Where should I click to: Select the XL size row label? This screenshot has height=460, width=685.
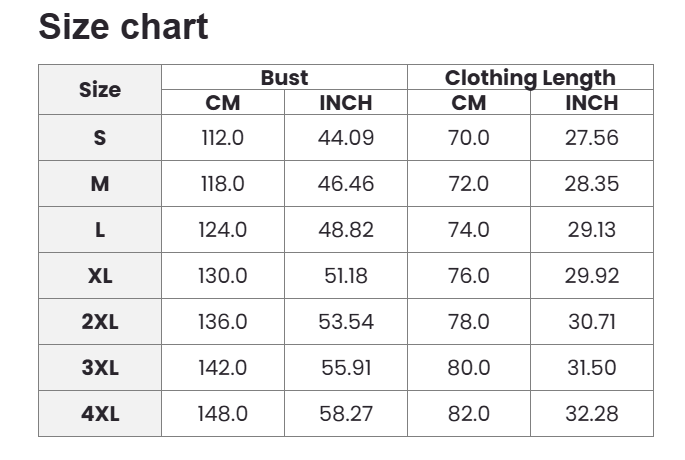pyautogui.click(x=100, y=276)
